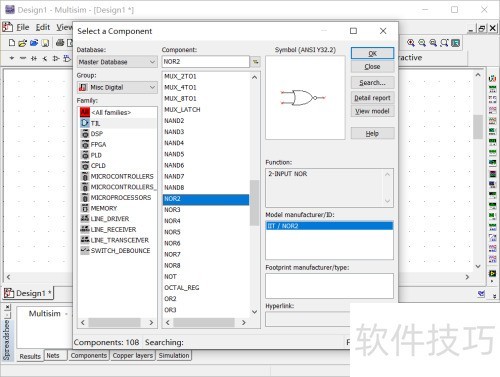Click the Close button in dialog
500x377 pixels.
tap(372, 67)
